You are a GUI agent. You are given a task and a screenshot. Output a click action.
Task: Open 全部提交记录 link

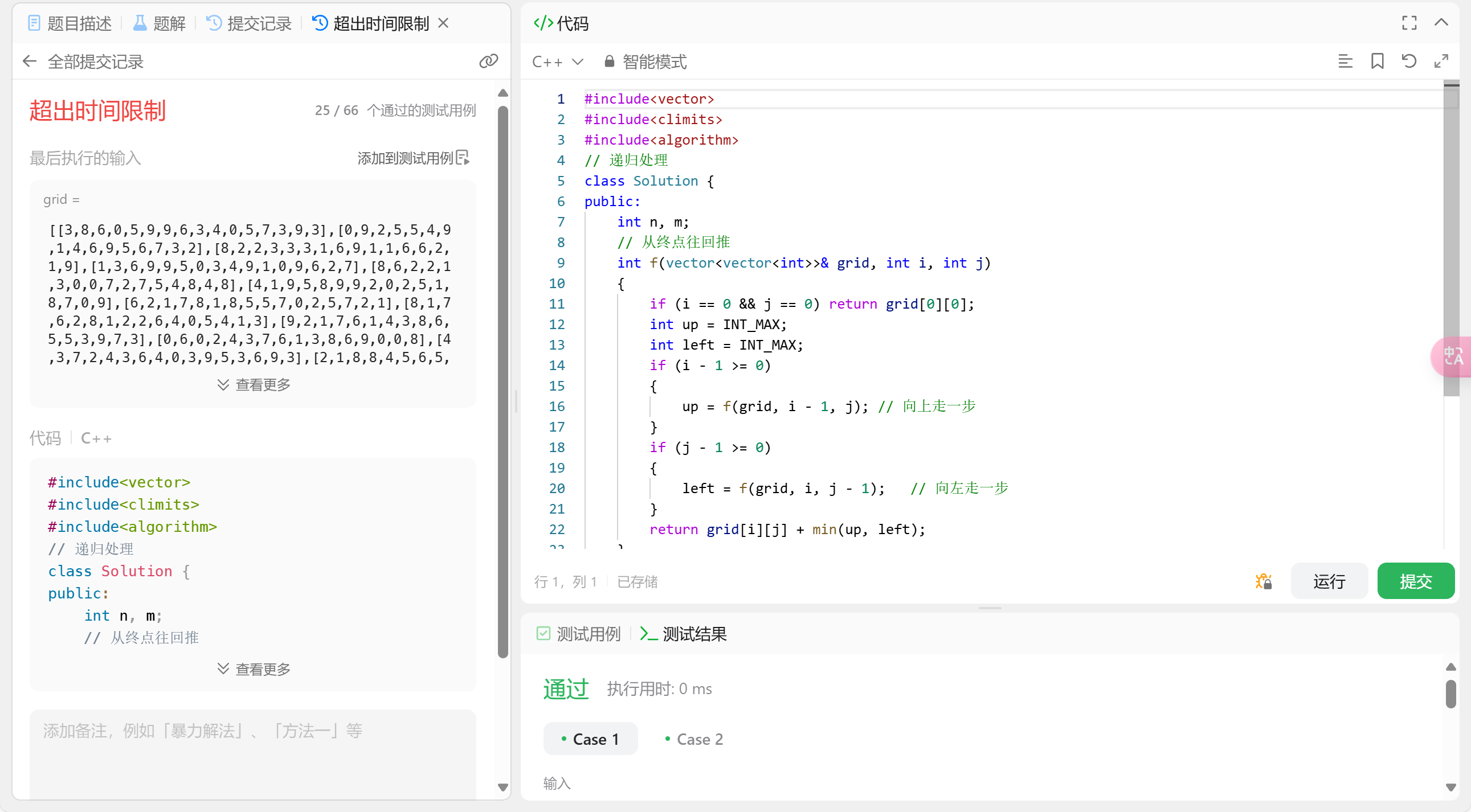[95, 61]
